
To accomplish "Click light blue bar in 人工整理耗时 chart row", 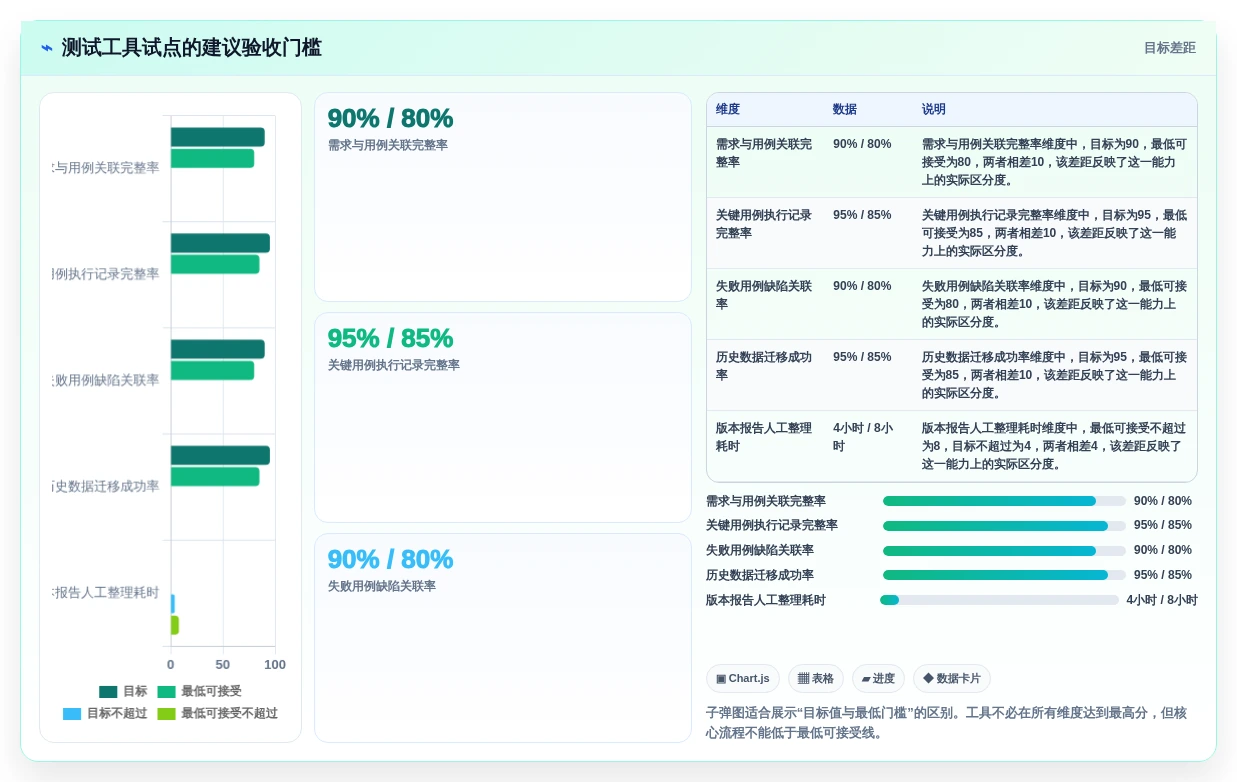I will [x=173, y=604].
